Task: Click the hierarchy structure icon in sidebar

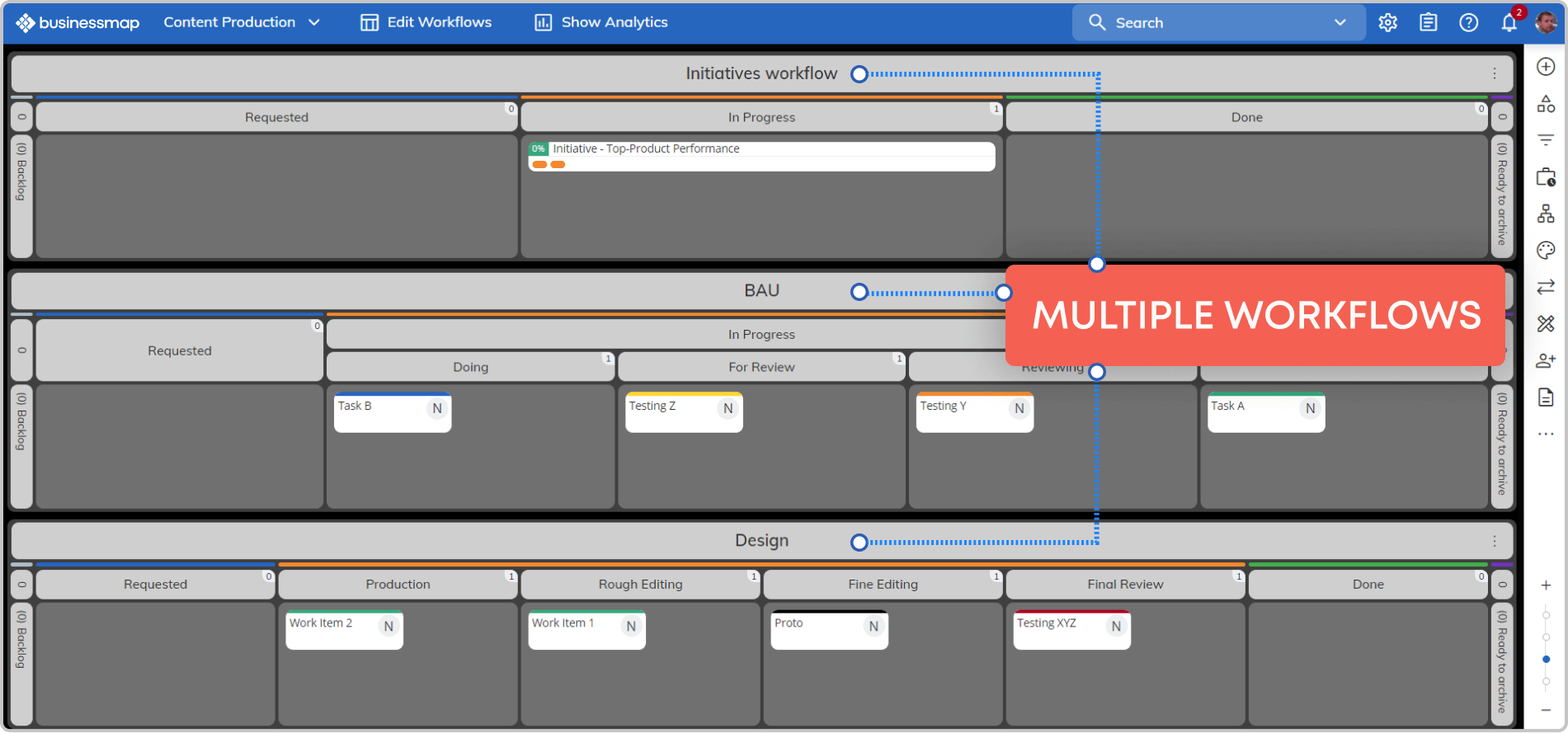Action: tap(1546, 214)
